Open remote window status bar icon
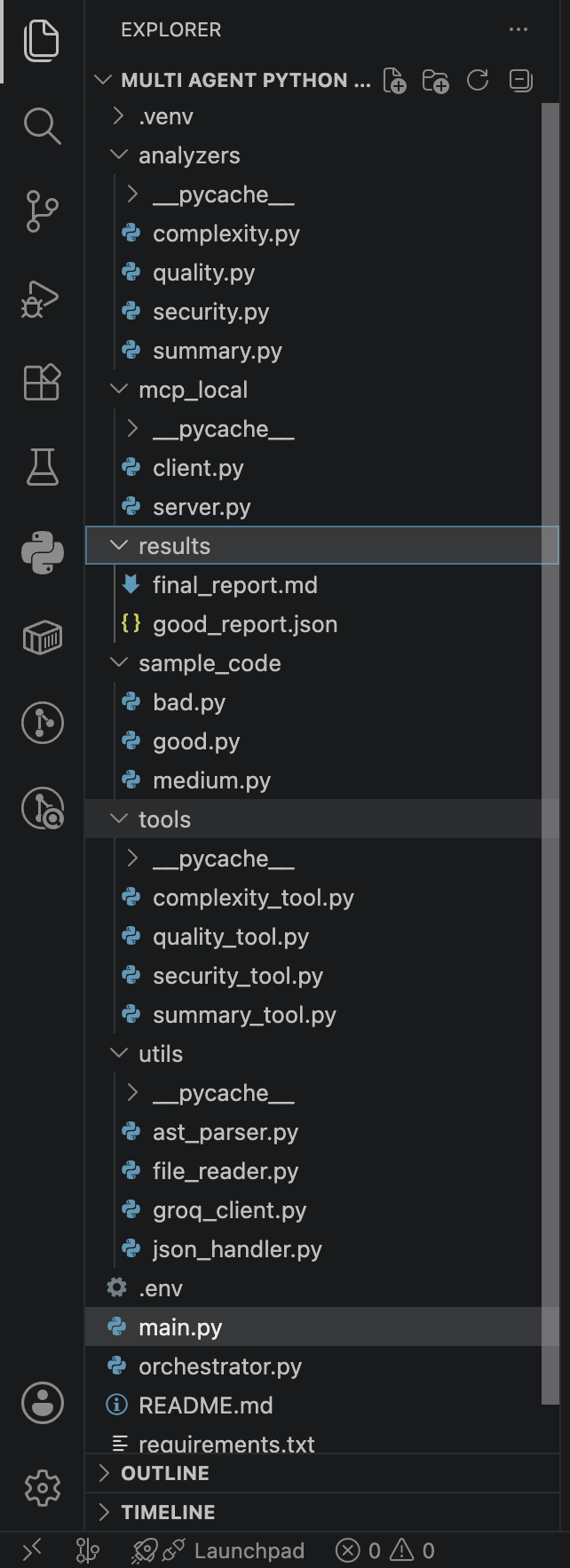This screenshot has height=1568, width=570. tap(31, 1550)
